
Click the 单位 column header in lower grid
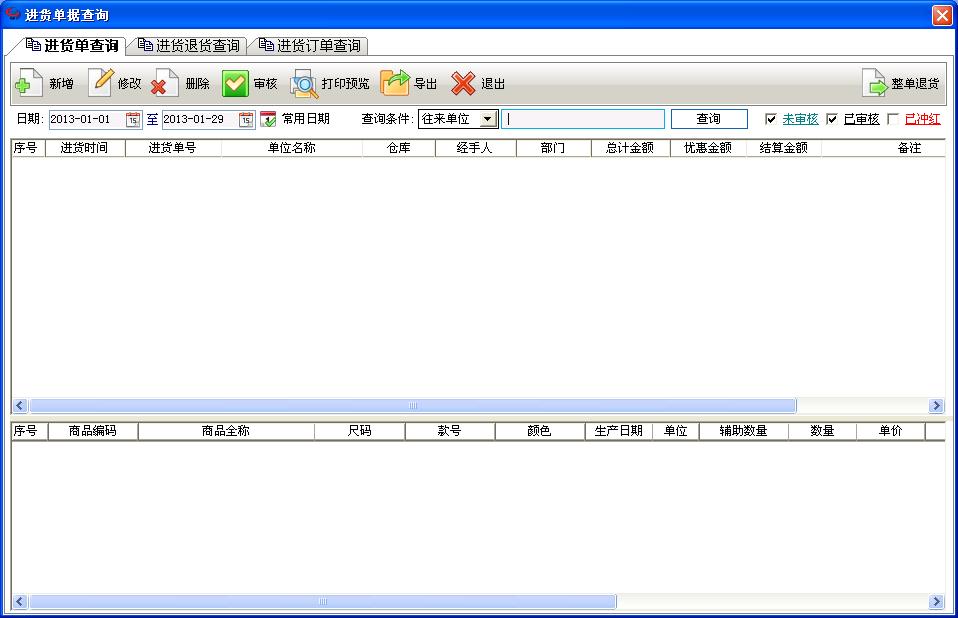click(676, 431)
